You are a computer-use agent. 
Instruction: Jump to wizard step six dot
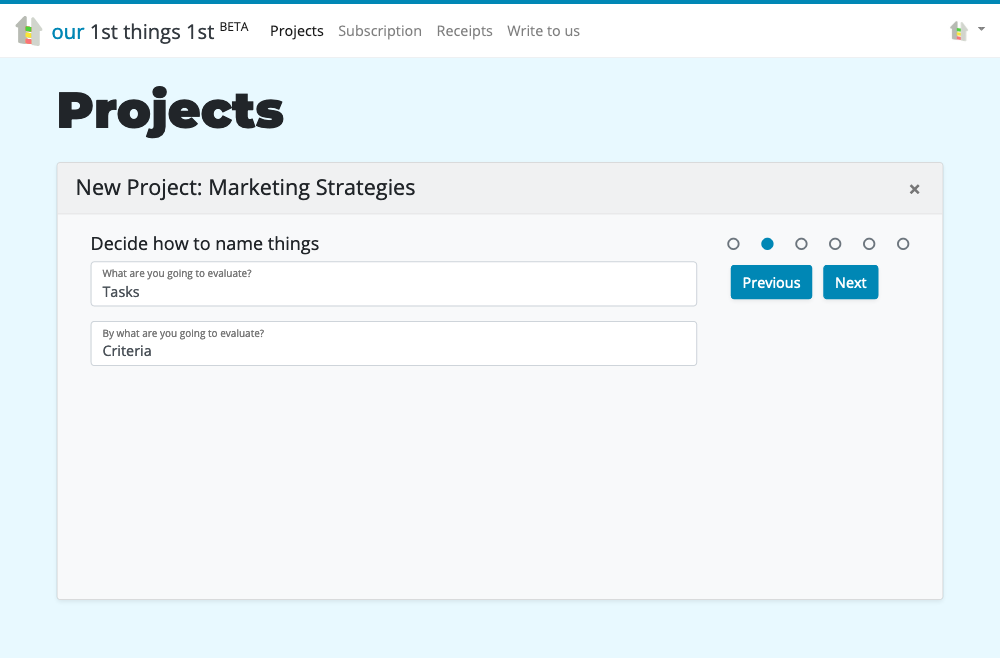point(902,244)
